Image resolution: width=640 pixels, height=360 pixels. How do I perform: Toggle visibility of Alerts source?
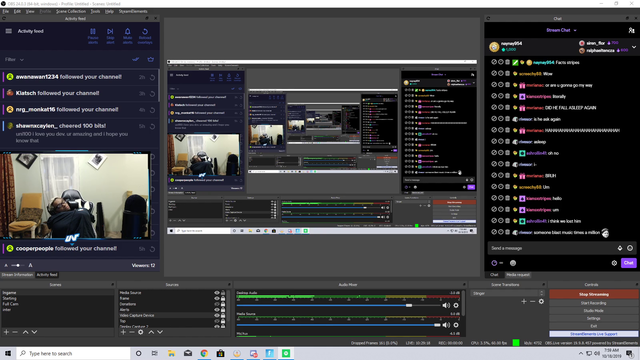click(217, 310)
